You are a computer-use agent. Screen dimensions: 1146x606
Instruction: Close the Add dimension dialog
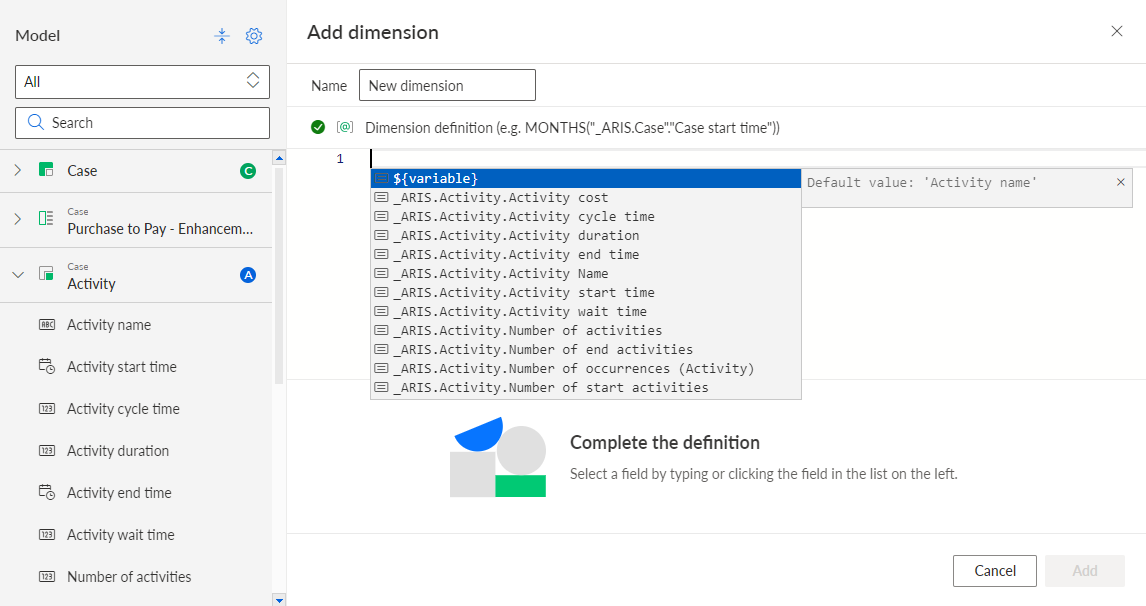[x=1117, y=31]
